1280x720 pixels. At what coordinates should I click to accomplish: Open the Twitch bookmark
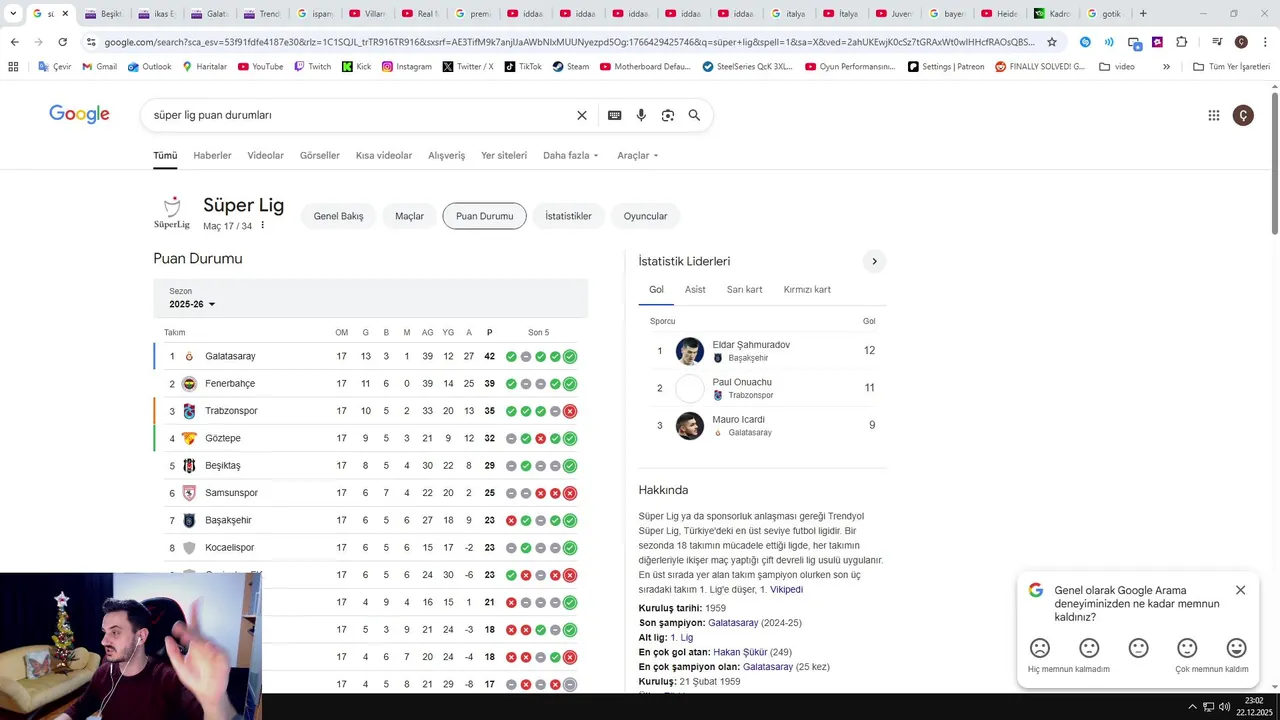tap(312, 66)
